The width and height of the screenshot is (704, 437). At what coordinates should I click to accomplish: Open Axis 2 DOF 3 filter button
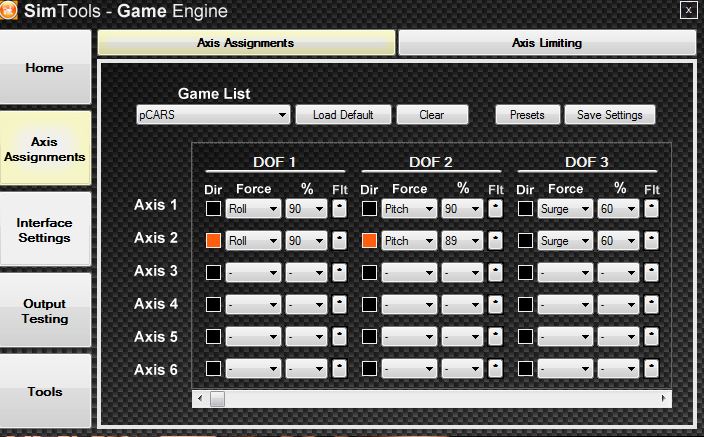click(x=651, y=241)
